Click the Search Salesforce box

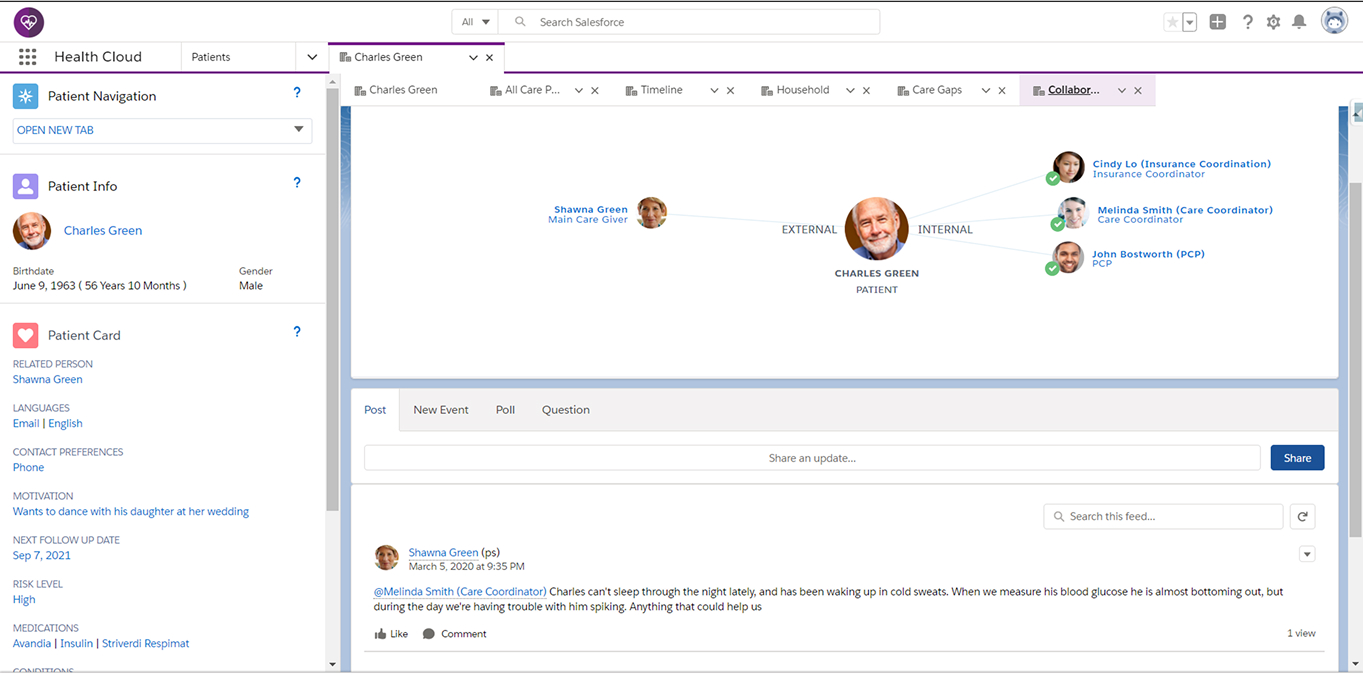point(690,22)
